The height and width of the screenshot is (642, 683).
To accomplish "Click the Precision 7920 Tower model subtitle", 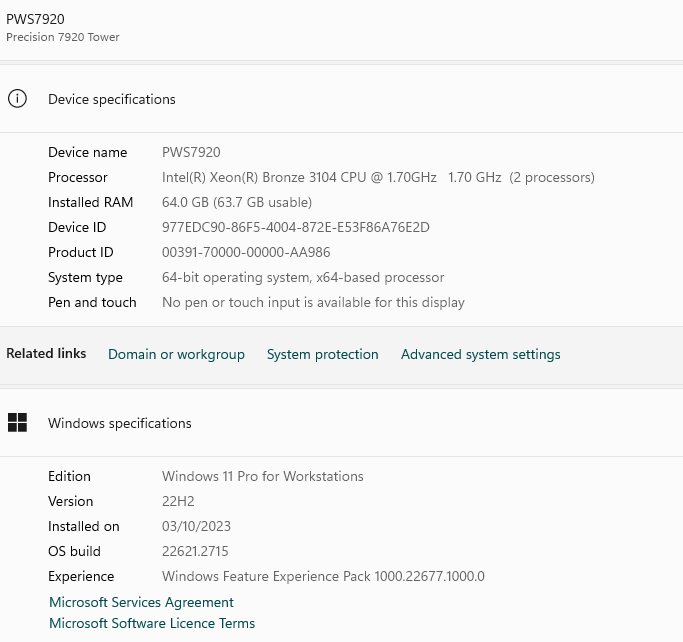I will pyautogui.click(x=63, y=37).
